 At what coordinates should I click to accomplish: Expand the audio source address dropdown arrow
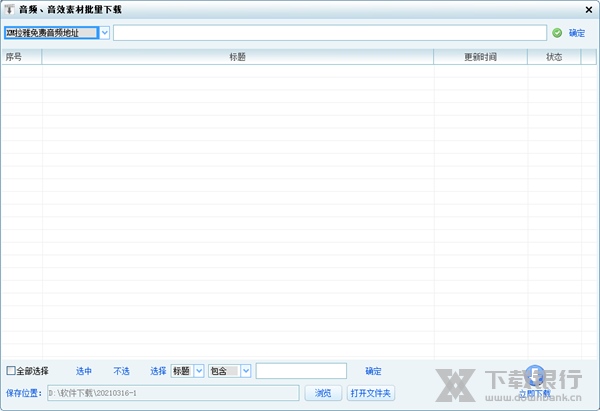click(x=105, y=33)
